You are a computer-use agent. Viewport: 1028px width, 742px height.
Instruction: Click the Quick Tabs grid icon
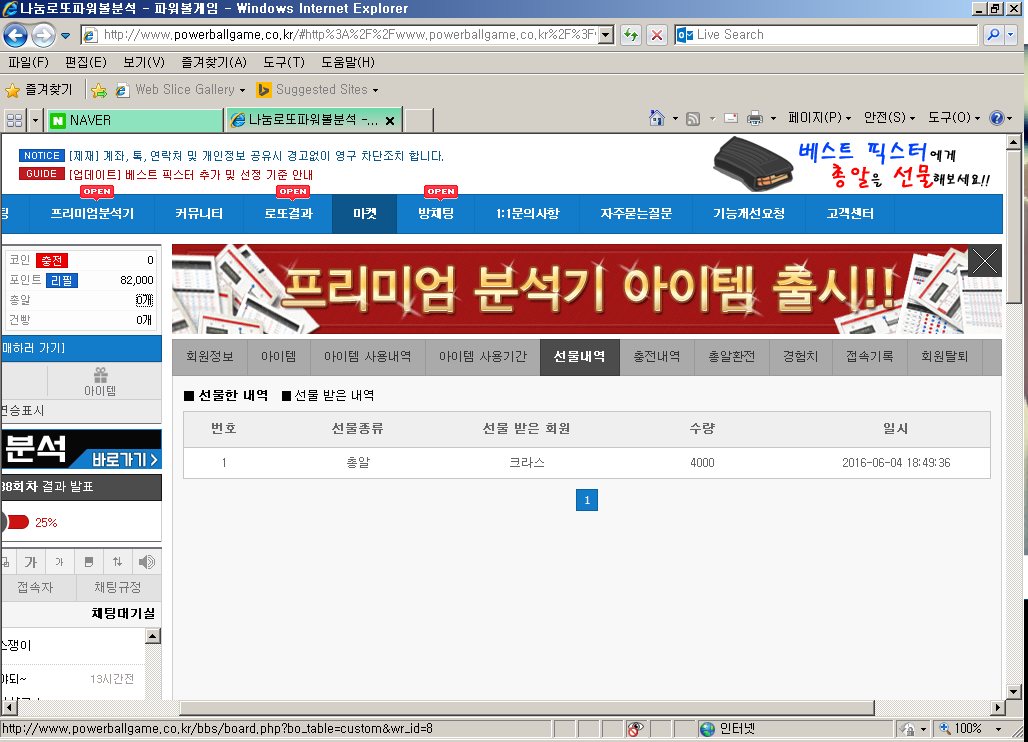pyautogui.click(x=14, y=121)
